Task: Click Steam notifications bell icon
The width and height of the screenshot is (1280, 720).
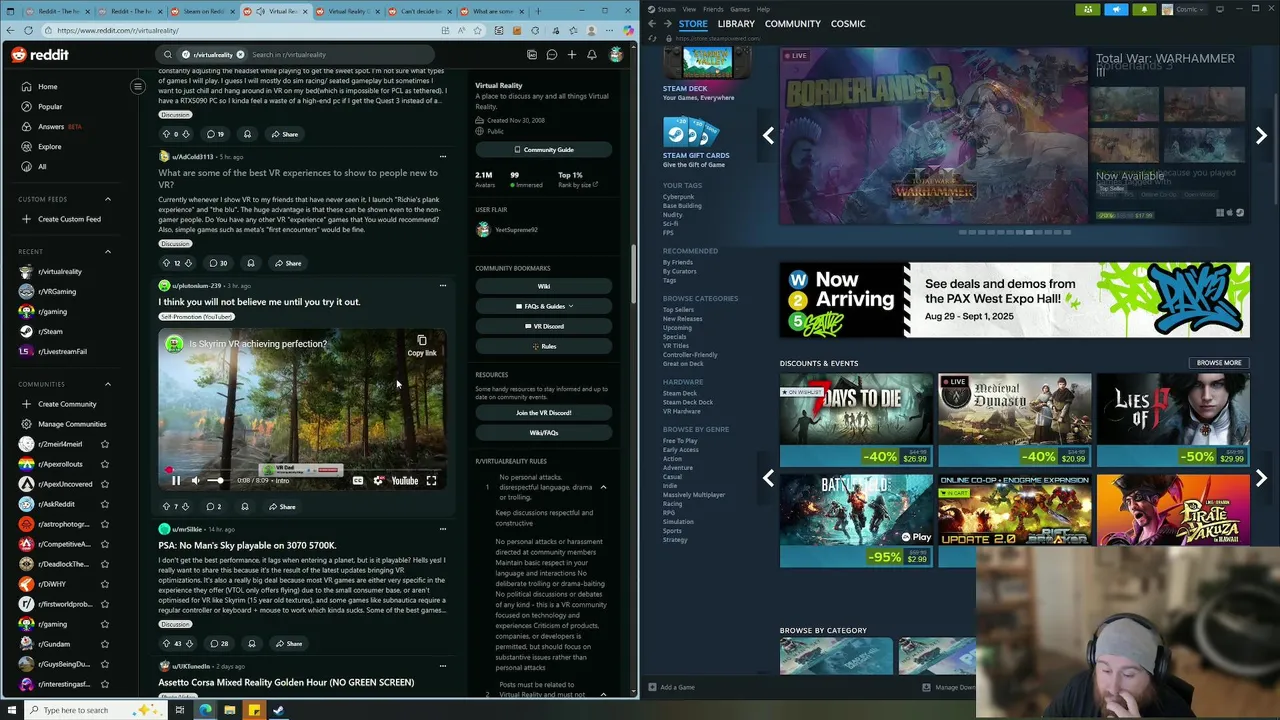Action: pyautogui.click(x=1144, y=9)
